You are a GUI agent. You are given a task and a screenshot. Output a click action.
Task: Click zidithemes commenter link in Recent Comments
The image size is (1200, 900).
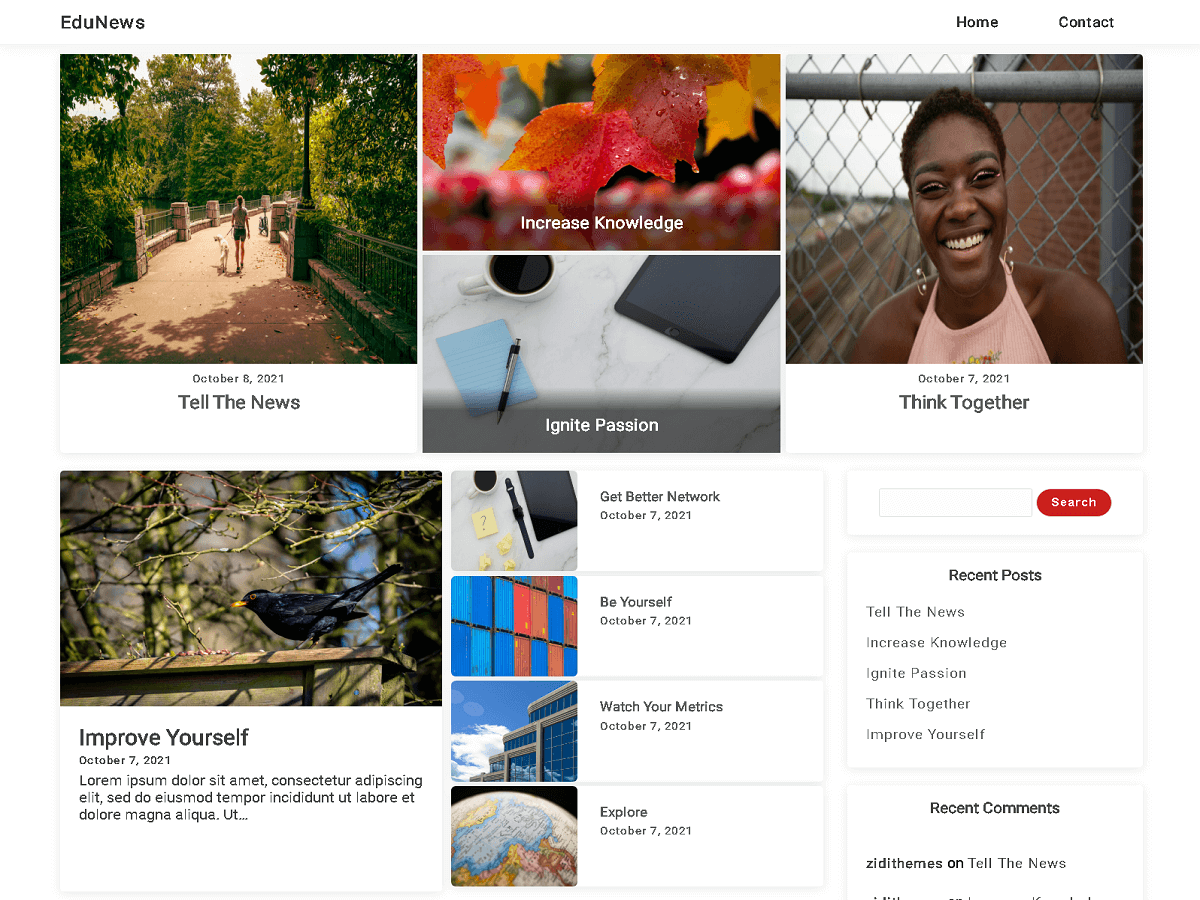[x=904, y=863]
